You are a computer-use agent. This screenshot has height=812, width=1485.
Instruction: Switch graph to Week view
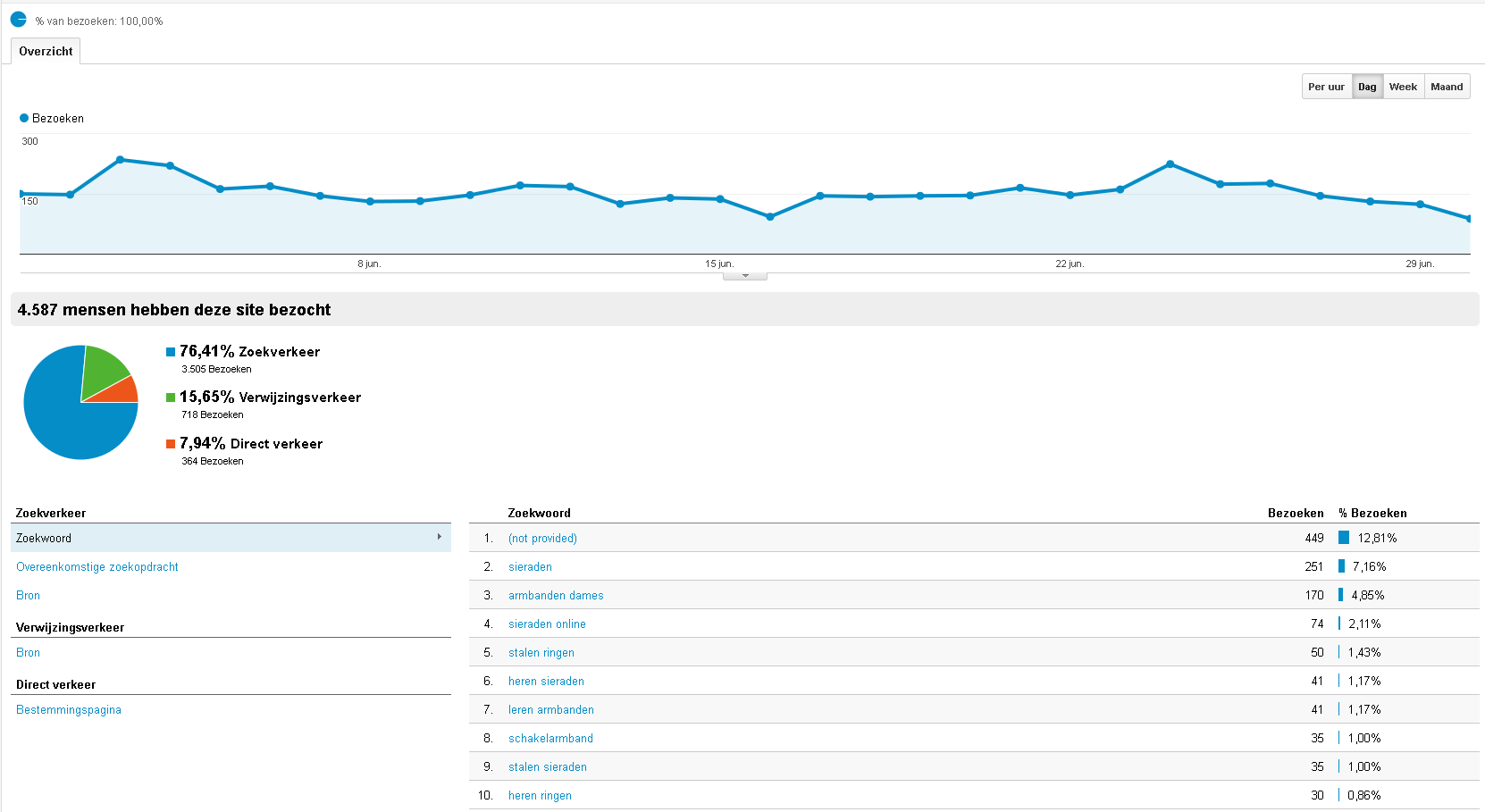click(x=1403, y=87)
